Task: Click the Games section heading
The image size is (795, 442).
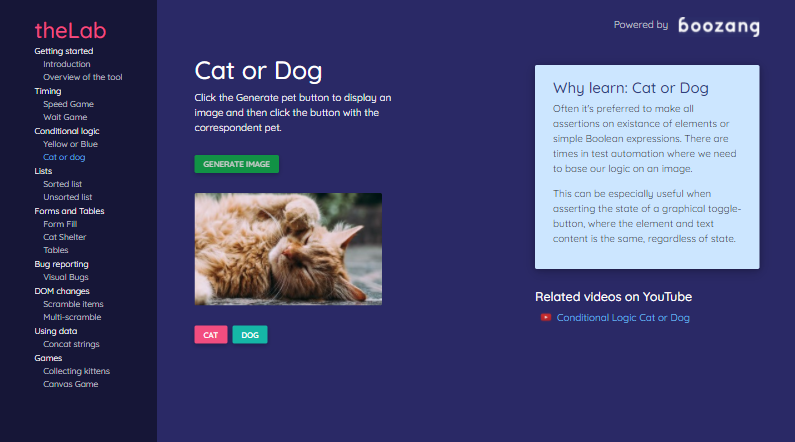Action: pyautogui.click(x=48, y=358)
